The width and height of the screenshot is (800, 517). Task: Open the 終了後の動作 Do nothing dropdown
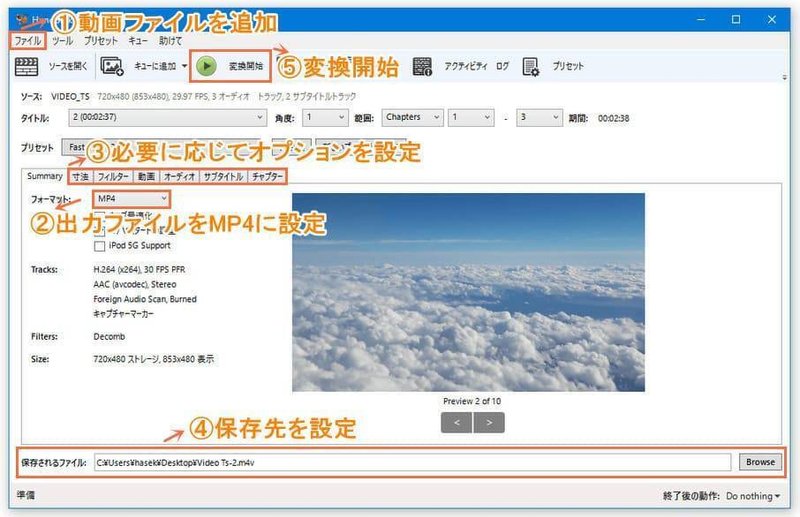point(753,496)
